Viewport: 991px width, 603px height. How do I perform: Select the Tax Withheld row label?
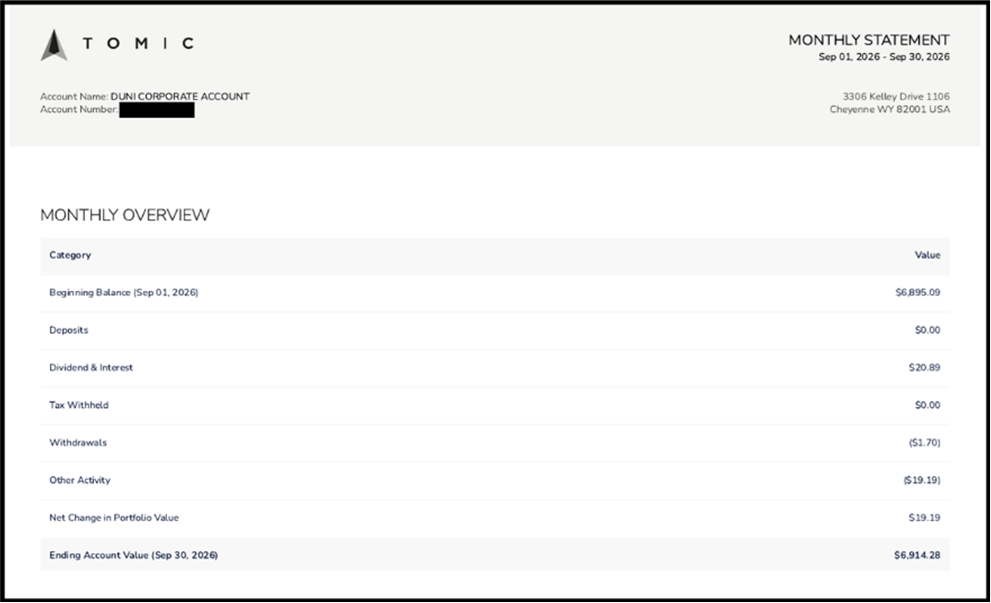79,405
